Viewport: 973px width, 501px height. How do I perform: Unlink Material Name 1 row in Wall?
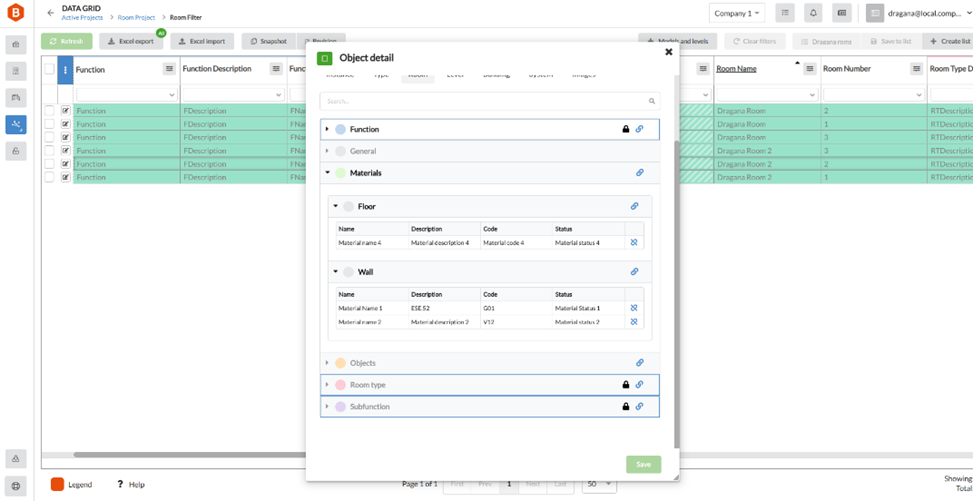coord(634,308)
